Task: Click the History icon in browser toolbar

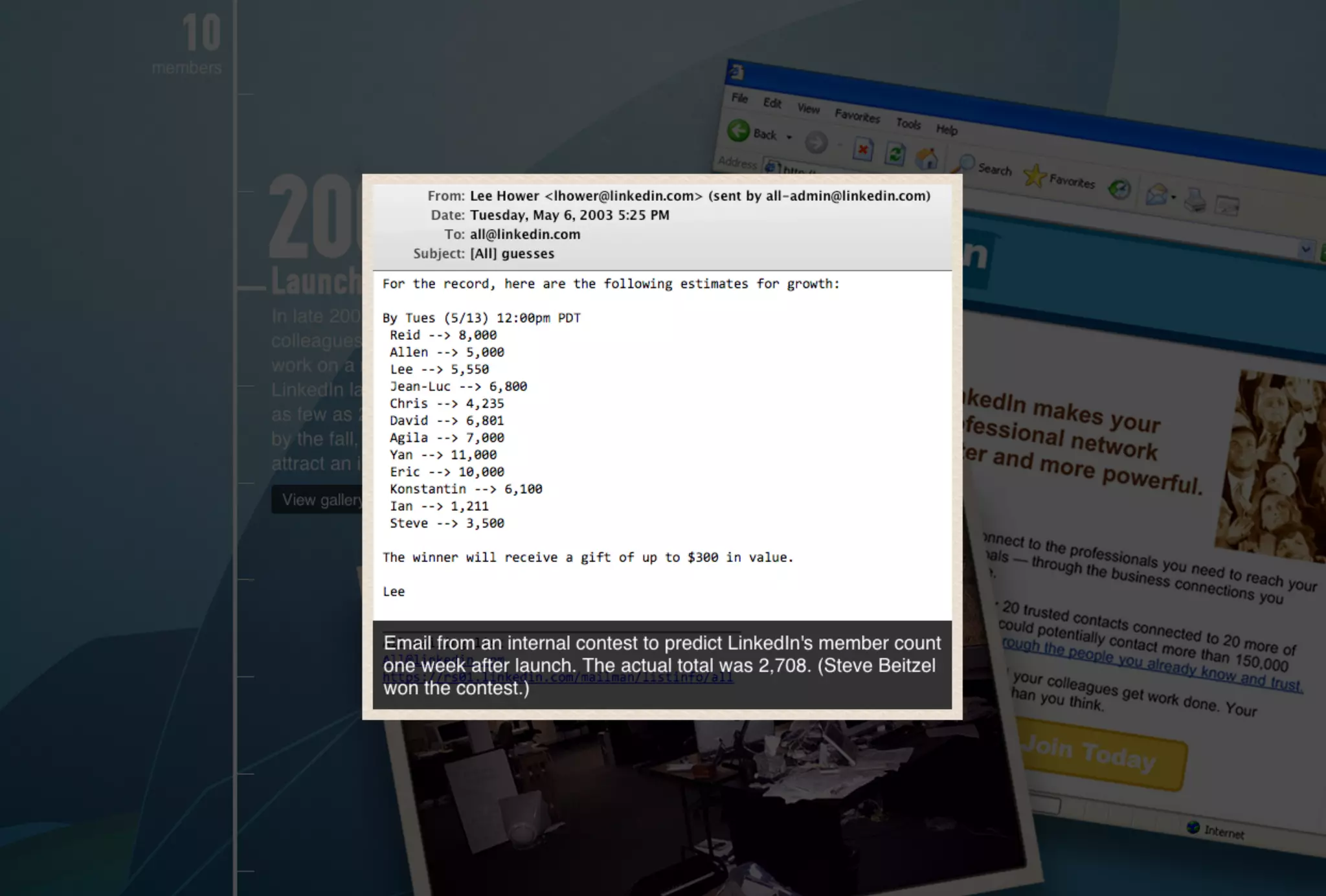Action: coord(1119,188)
